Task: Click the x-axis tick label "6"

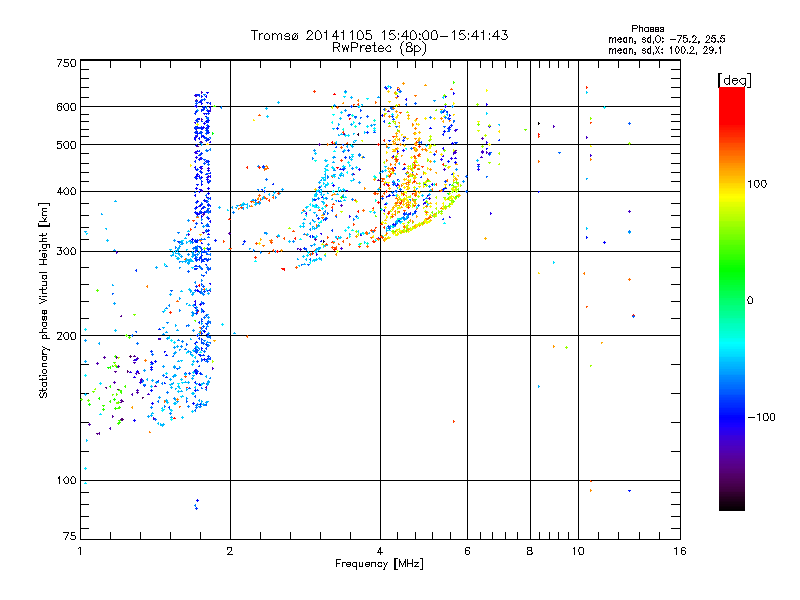Action: pyautogui.click(x=467, y=551)
